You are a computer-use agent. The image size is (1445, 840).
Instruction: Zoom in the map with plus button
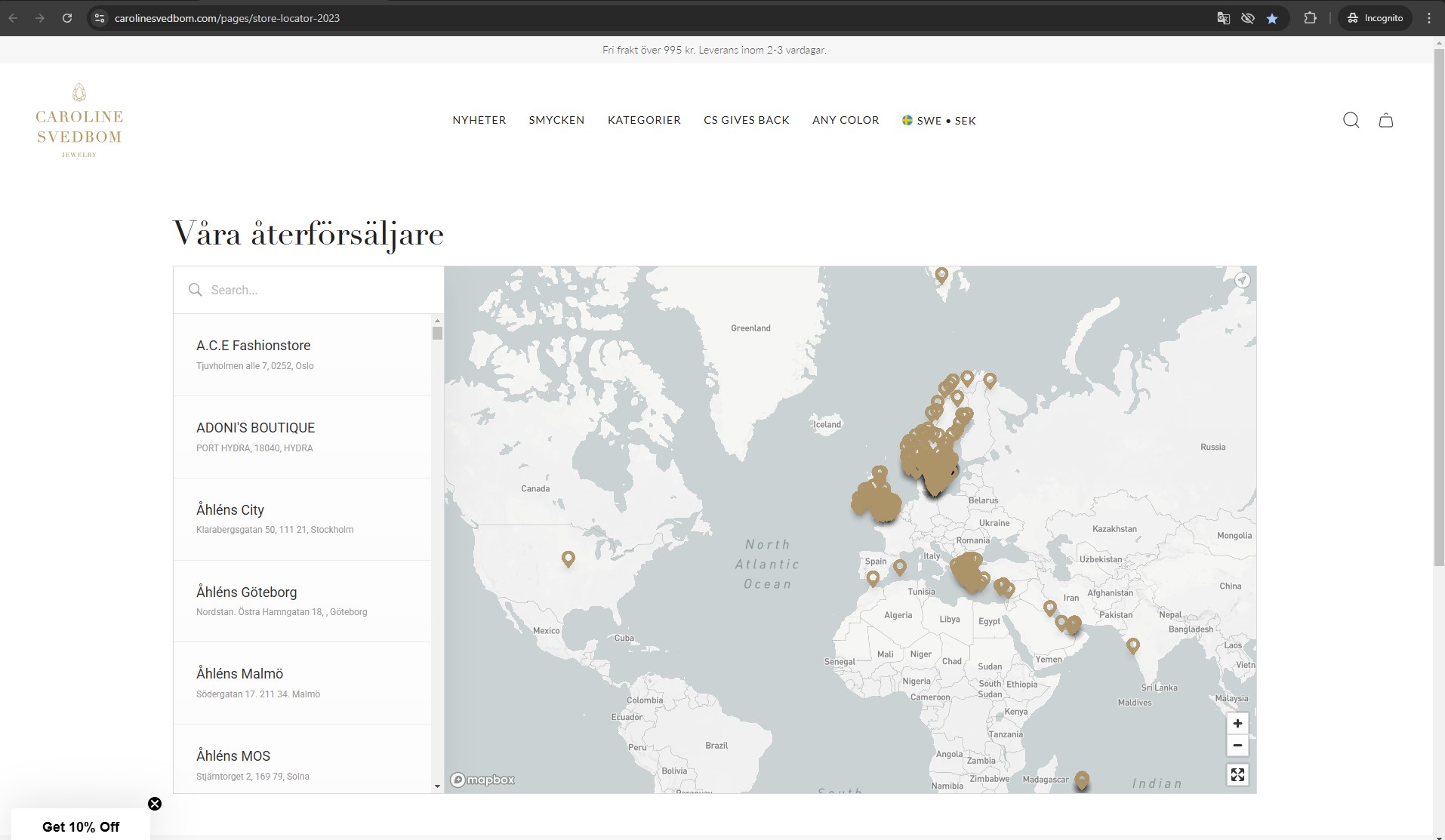(1237, 723)
